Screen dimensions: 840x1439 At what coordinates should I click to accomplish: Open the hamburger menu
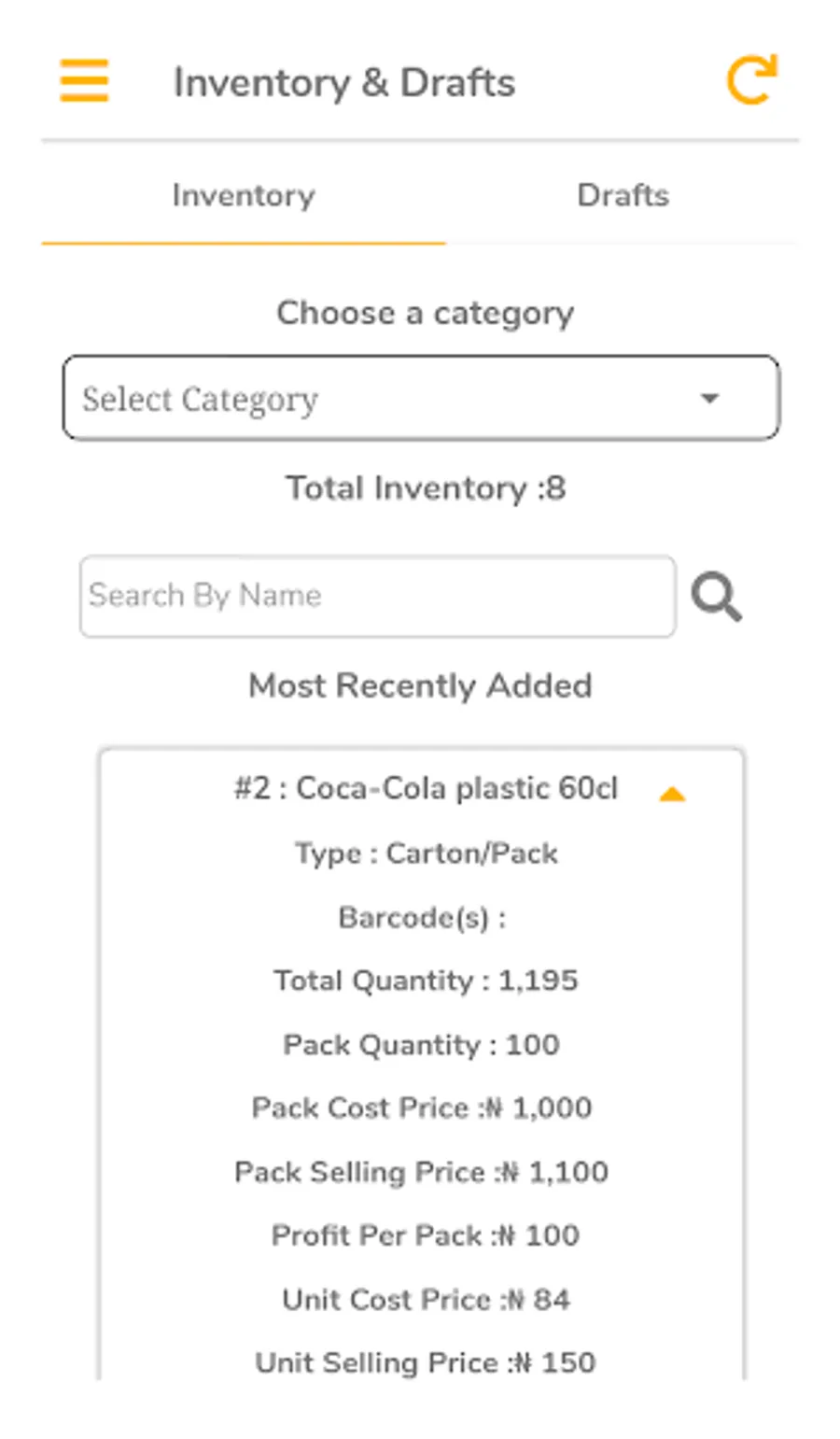click(x=84, y=80)
